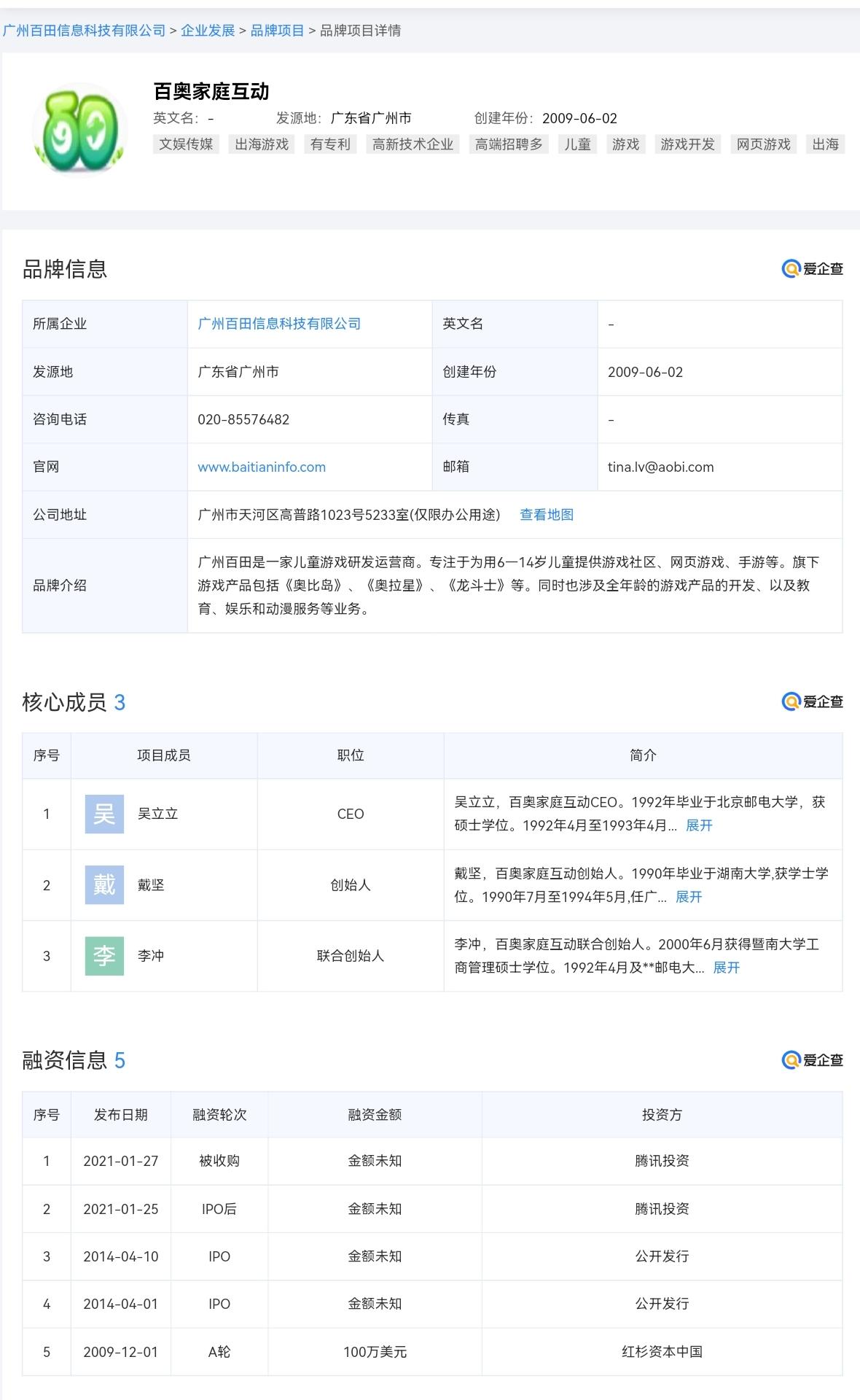Click 腾讯投资 investor in IPO后 row
The width and height of the screenshot is (860, 1400).
(x=662, y=1209)
